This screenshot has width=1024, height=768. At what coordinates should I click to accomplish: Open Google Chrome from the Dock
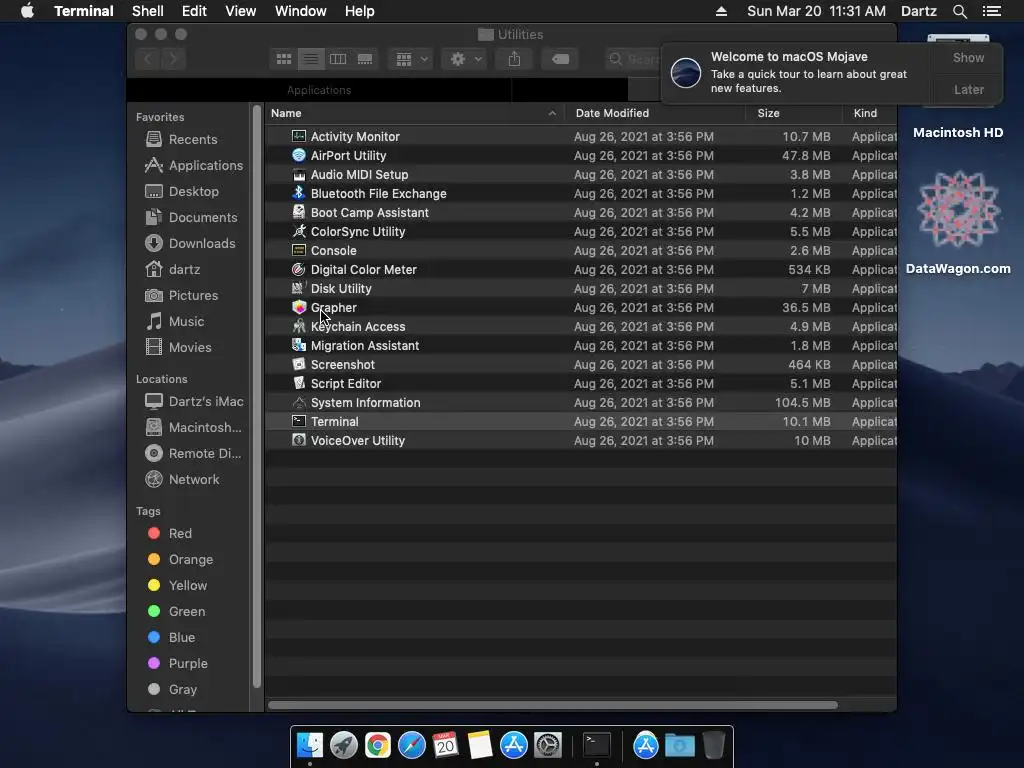point(377,745)
